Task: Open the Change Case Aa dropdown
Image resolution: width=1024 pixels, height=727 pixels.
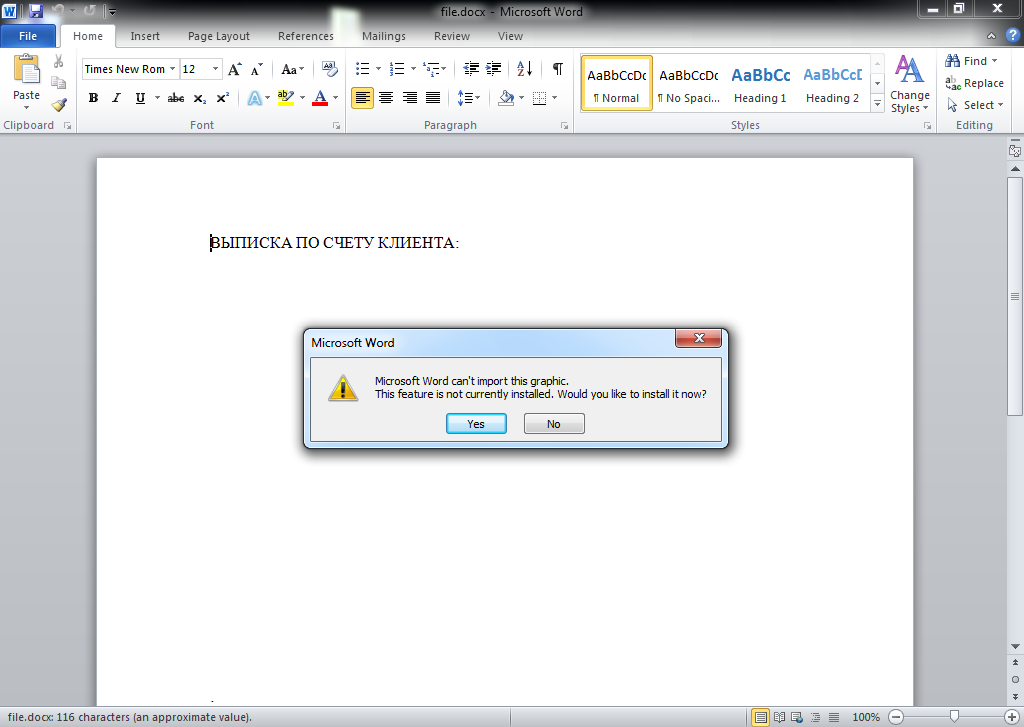Action: point(293,69)
